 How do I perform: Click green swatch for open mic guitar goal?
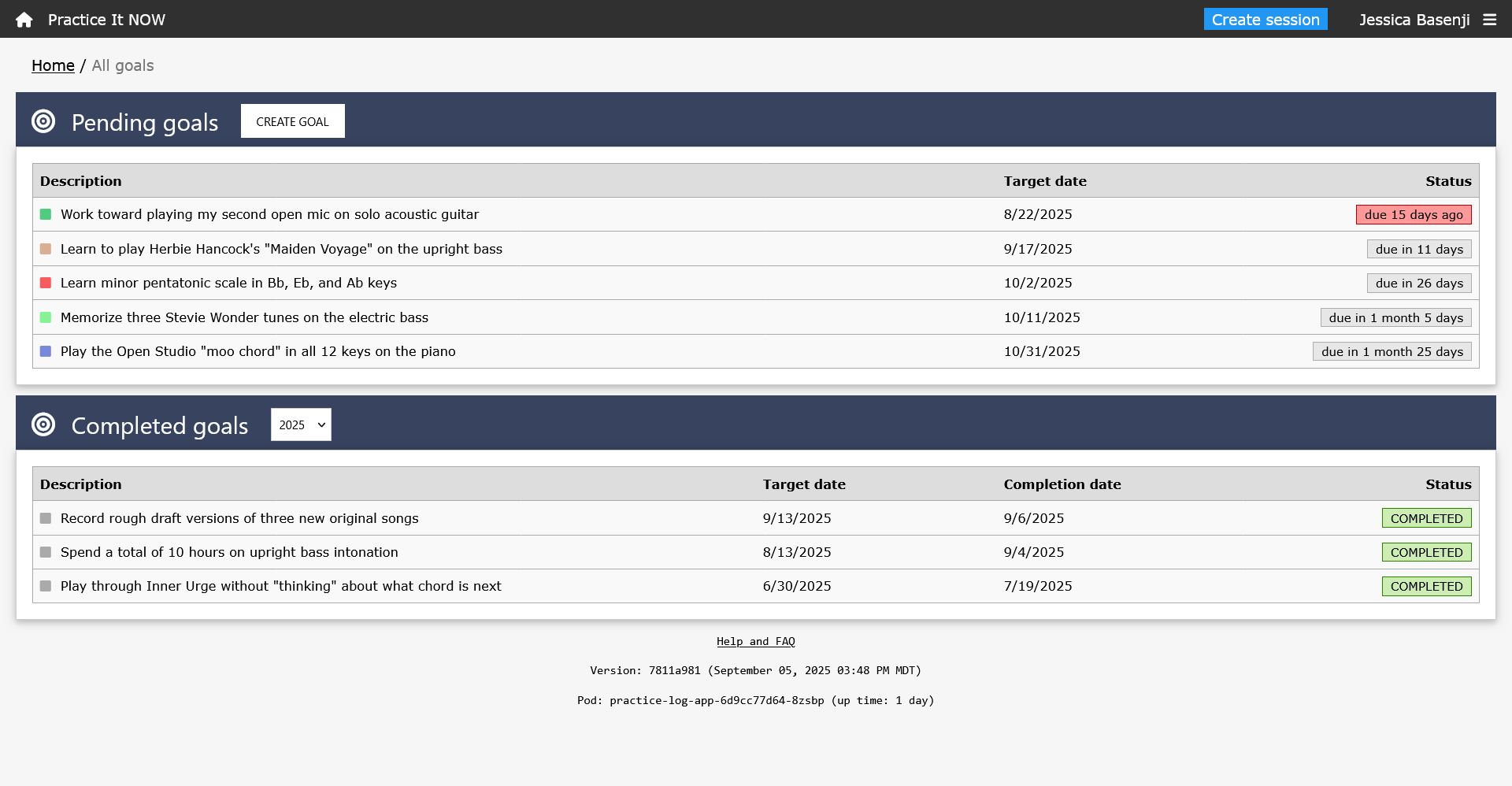pyautogui.click(x=46, y=214)
